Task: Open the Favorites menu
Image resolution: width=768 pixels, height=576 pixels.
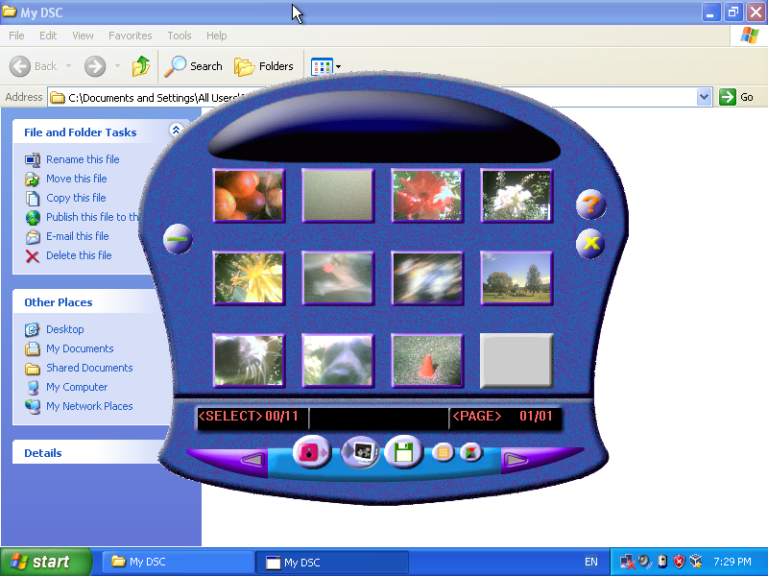Action: pos(130,36)
